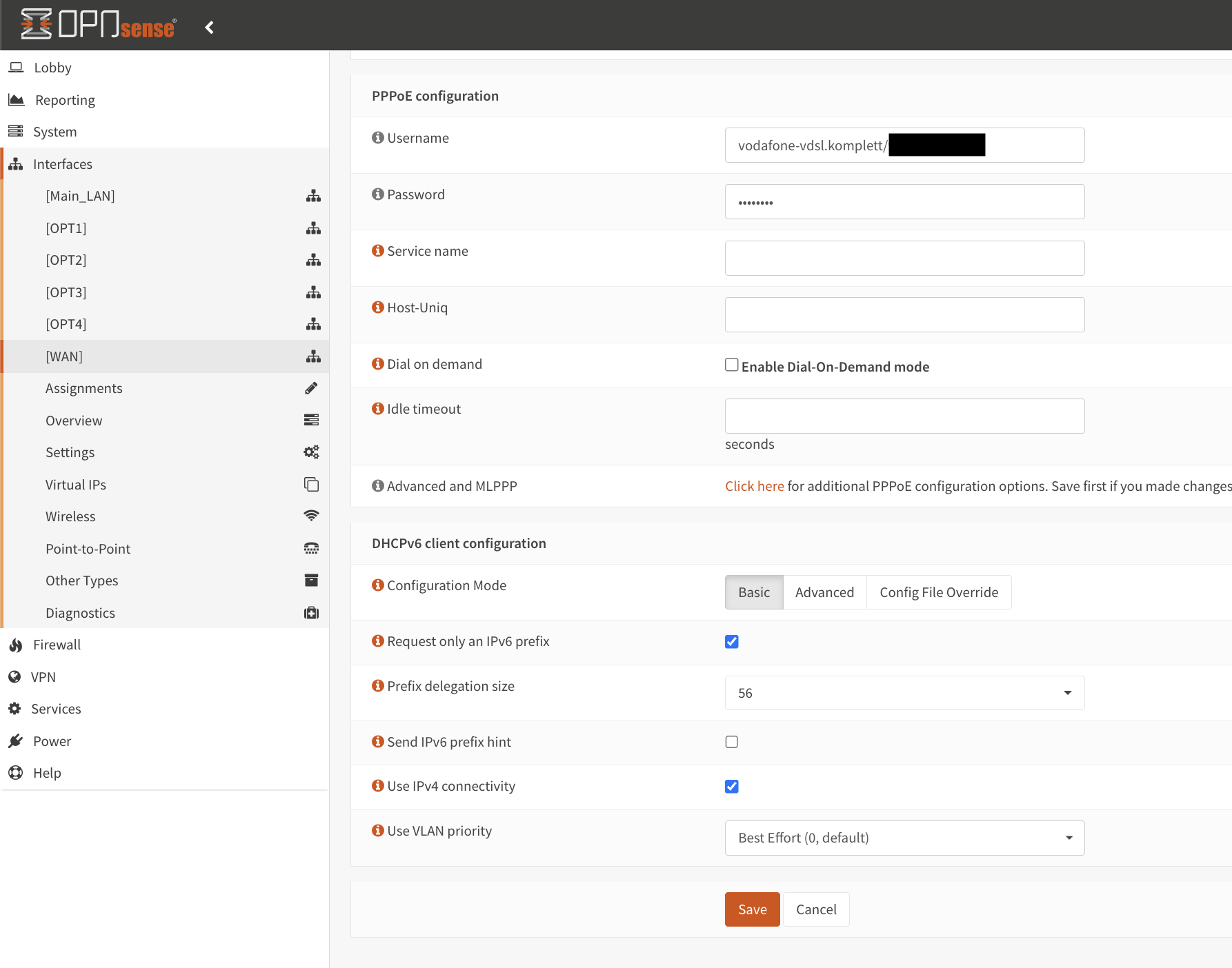Collapse sidebar using the chevron arrow
1232x968 pixels.
[210, 28]
